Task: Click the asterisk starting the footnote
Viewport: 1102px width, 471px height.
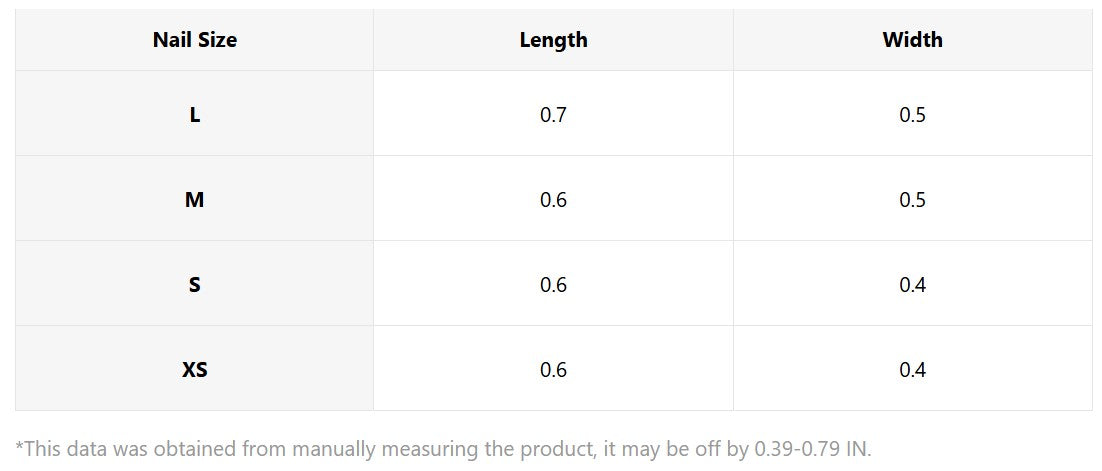Action: (x=20, y=446)
